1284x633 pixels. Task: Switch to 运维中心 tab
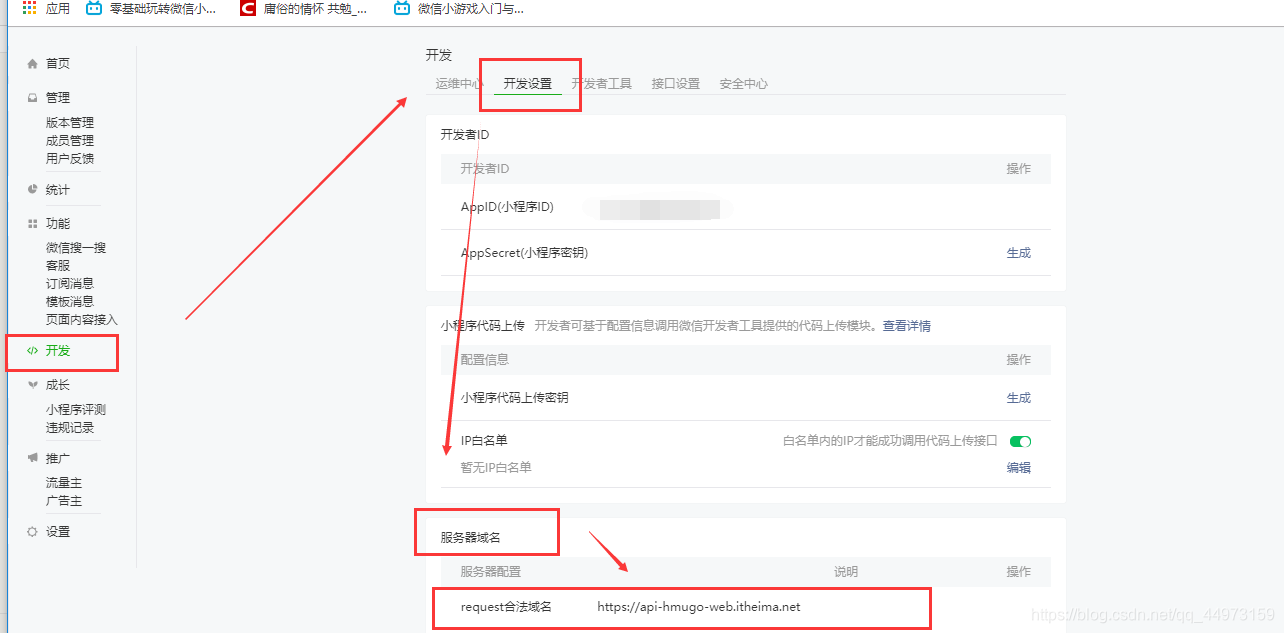click(x=460, y=84)
